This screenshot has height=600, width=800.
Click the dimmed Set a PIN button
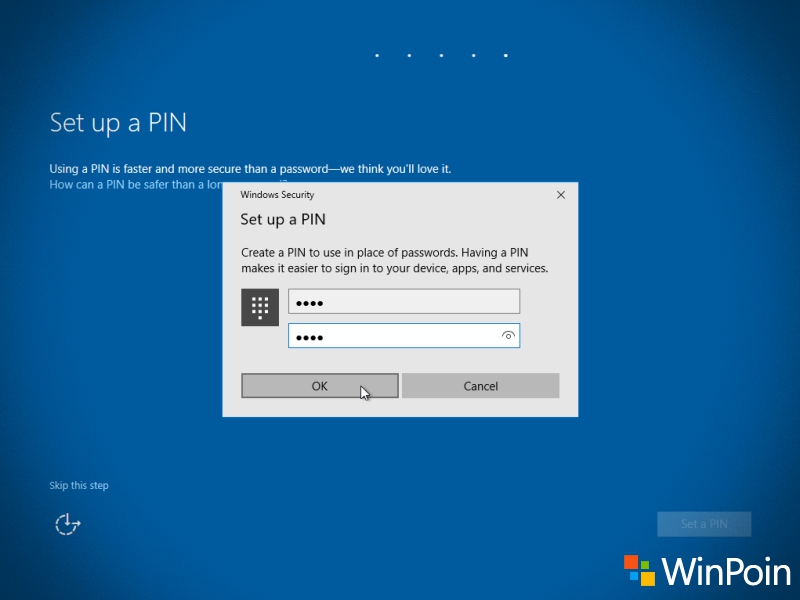point(704,524)
